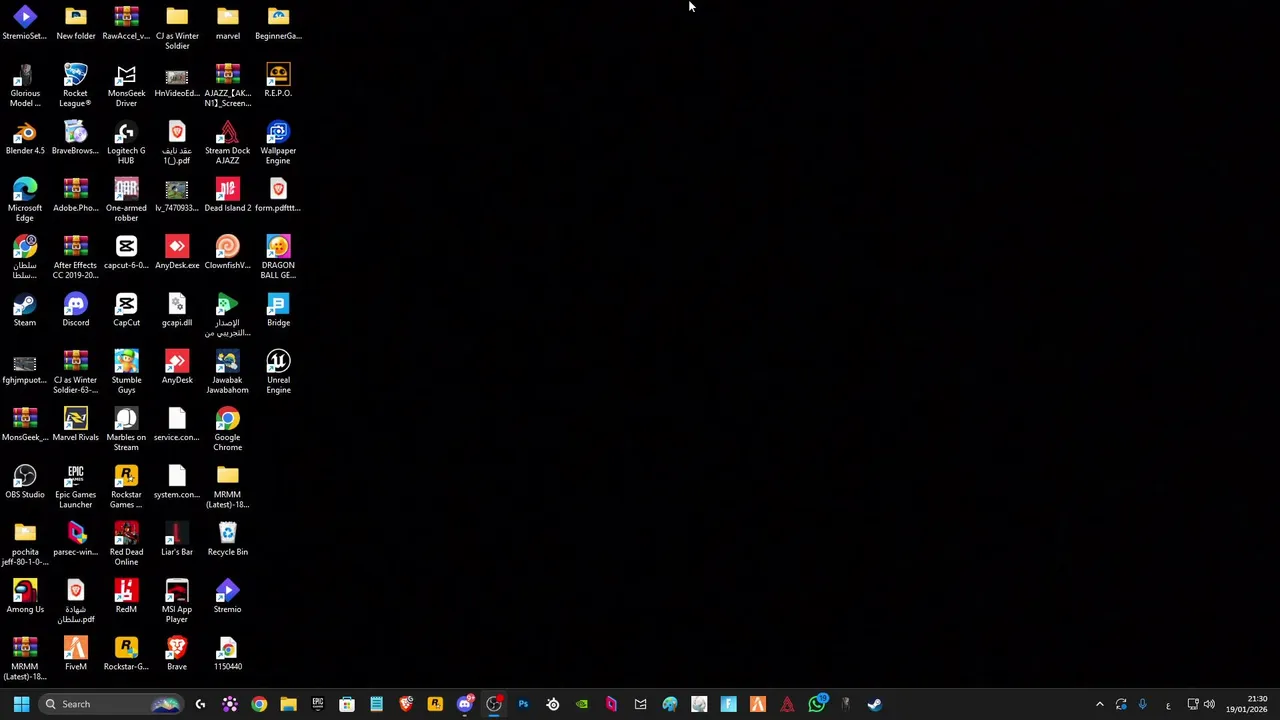Select the Rocket League desktop icon
Viewport: 1280px width, 720px height.
[x=75, y=86]
